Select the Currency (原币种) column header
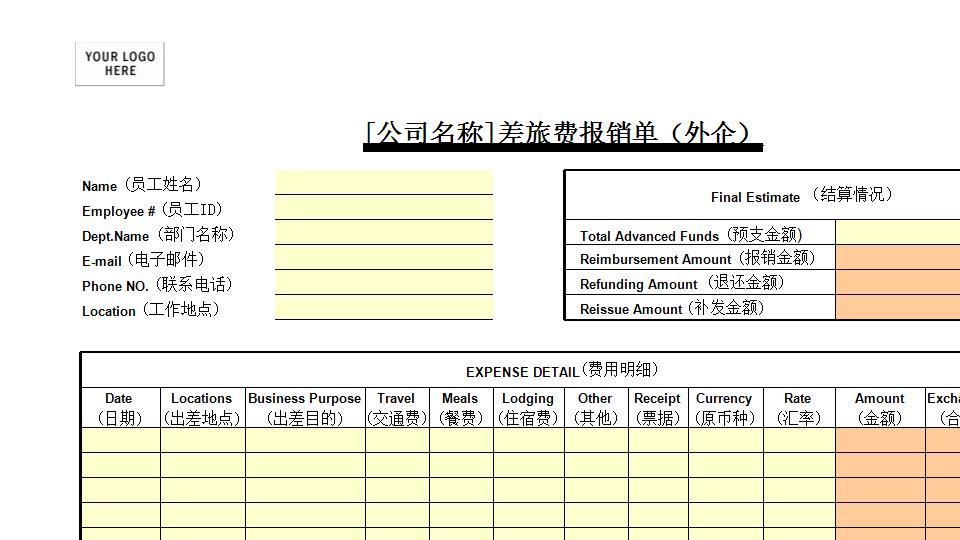Image resolution: width=960 pixels, height=540 pixels. tap(726, 408)
